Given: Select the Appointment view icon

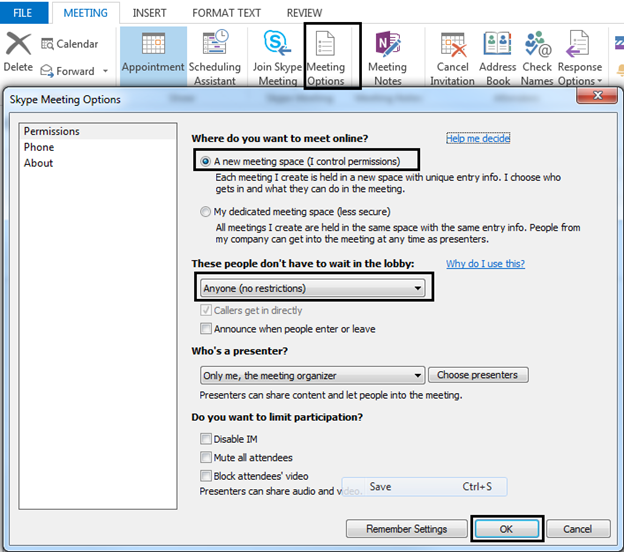Looking at the screenshot, I should click(153, 43).
